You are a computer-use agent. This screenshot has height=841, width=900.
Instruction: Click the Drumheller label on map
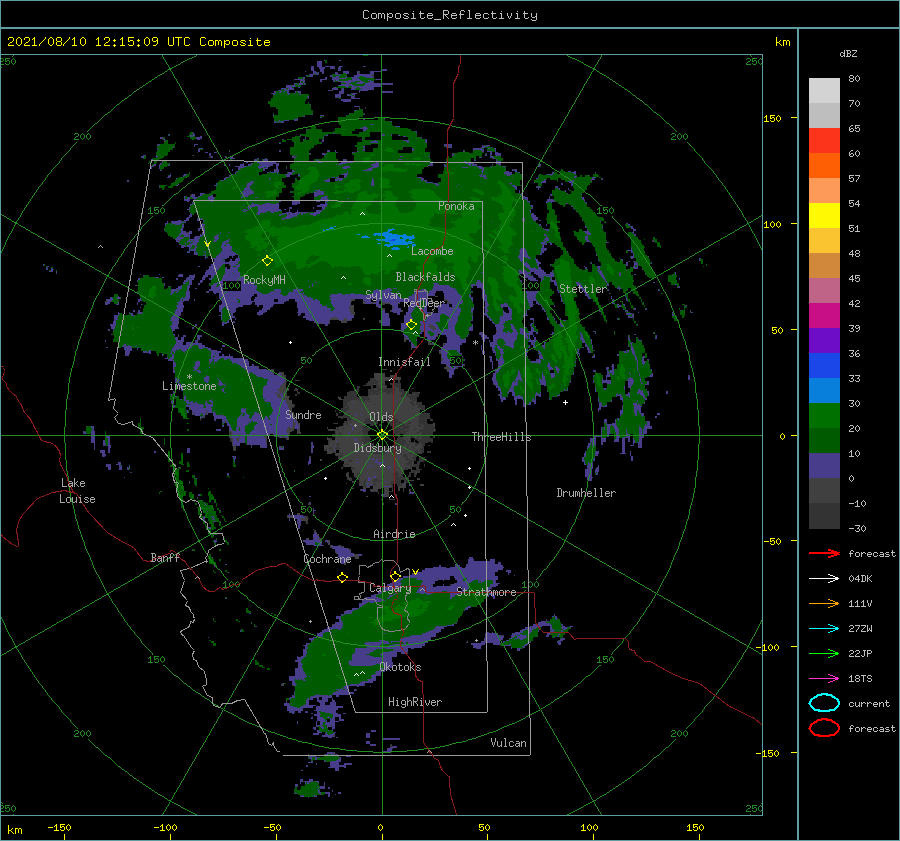[x=586, y=493]
